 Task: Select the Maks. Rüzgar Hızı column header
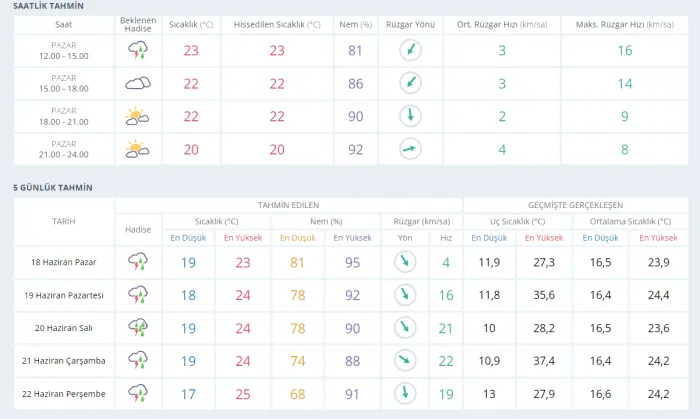coord(625,25)
